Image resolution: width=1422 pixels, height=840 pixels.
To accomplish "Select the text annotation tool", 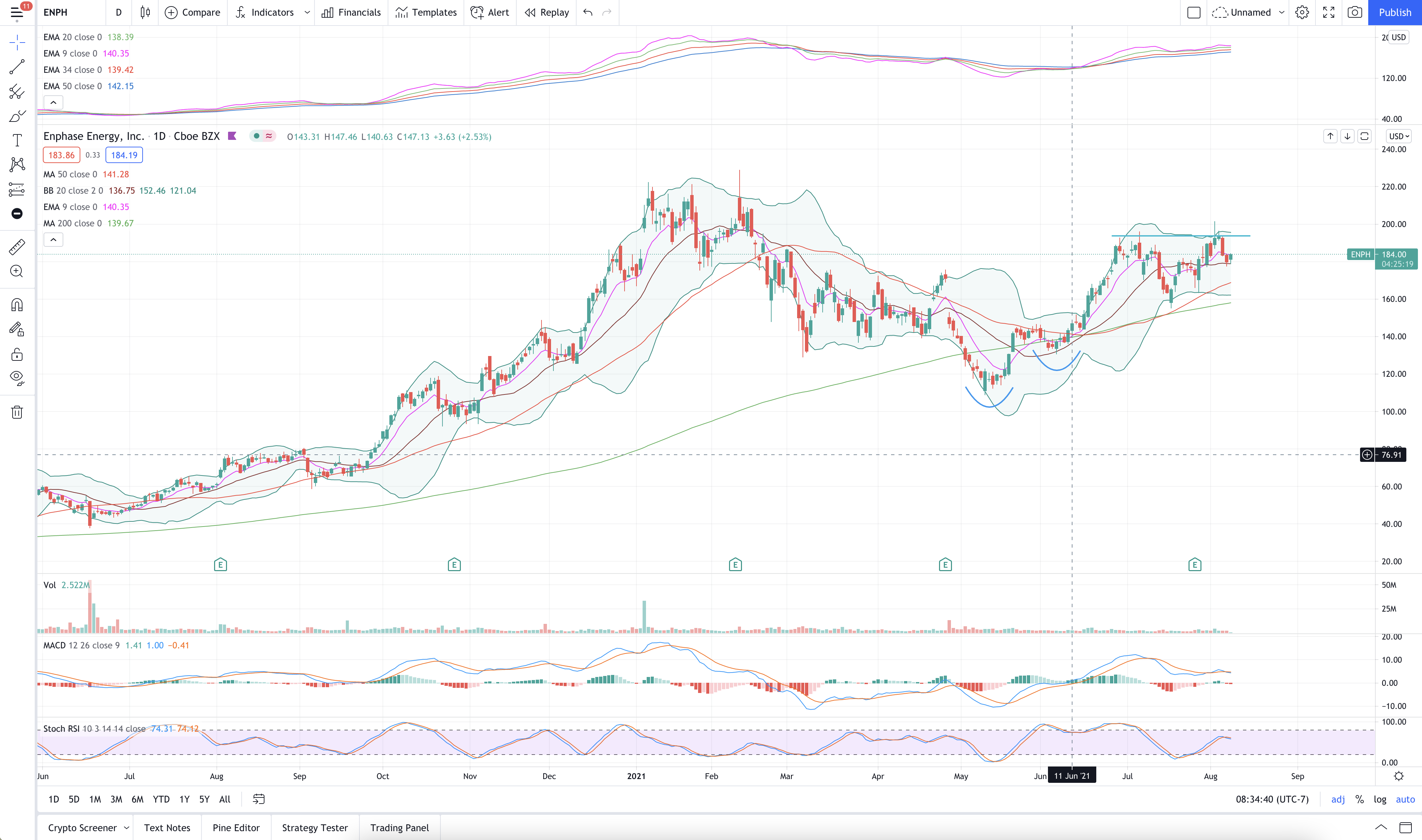I will 17,140.
